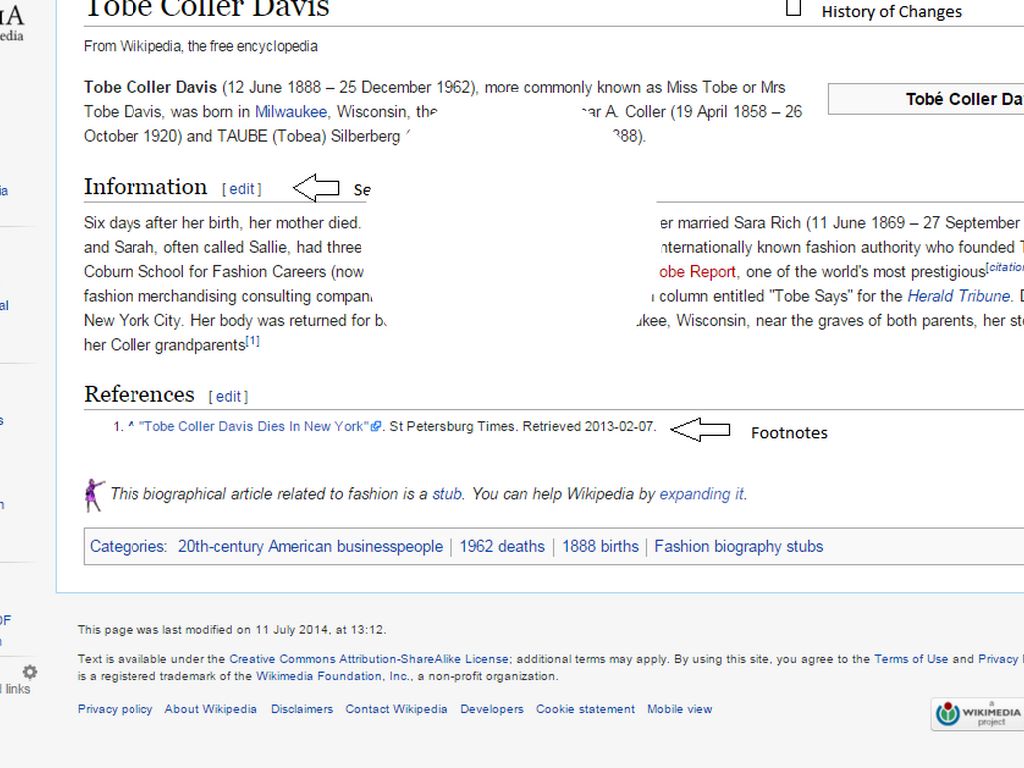Click the fashion stub figure icon
The height and width of the screenshot is (768, 1024).
click(94, 494)
